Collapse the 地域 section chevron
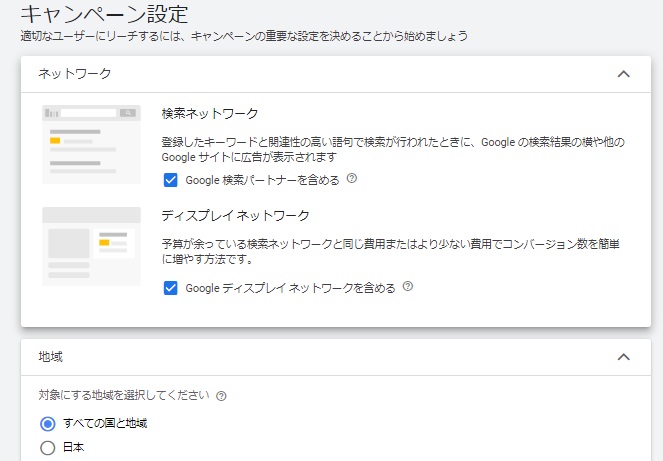The width and height of the screenshot is (663, 461). [624, 357]
